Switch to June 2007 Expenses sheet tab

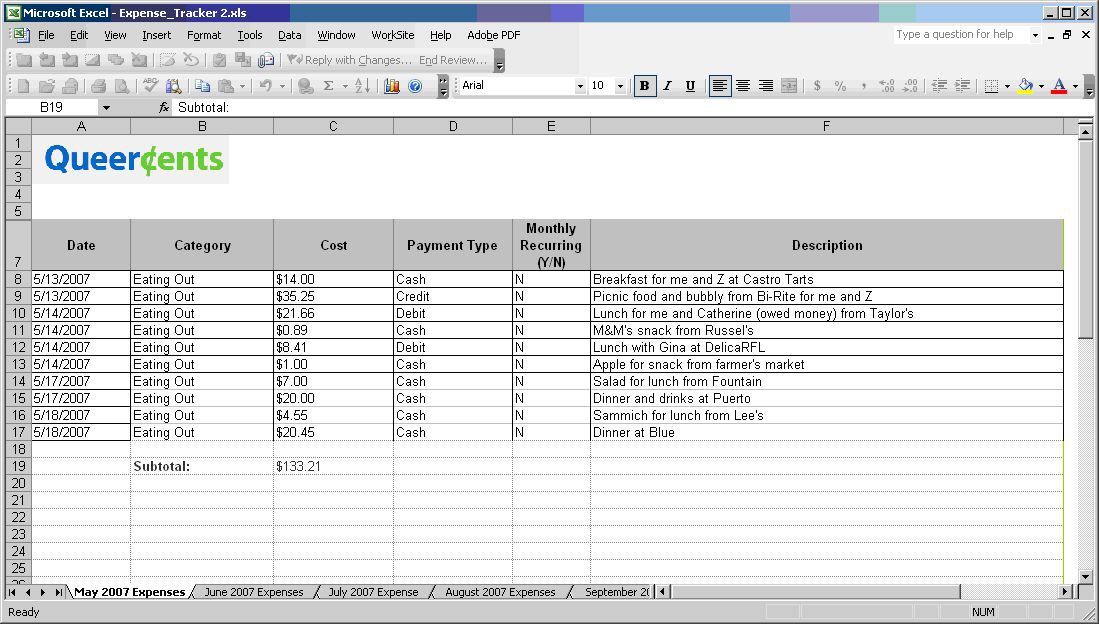(253, 592)
